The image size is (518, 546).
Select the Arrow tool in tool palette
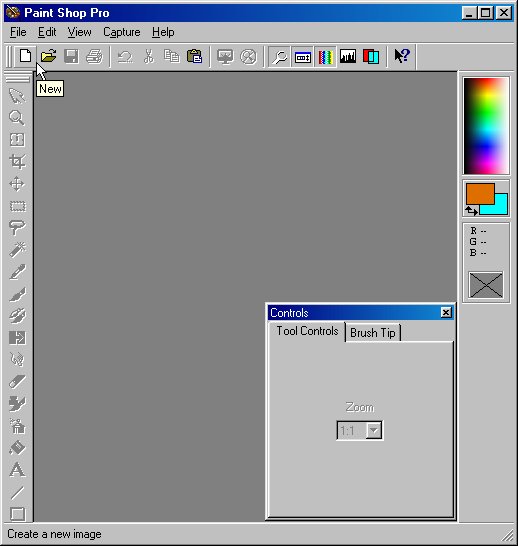[17, 96]
